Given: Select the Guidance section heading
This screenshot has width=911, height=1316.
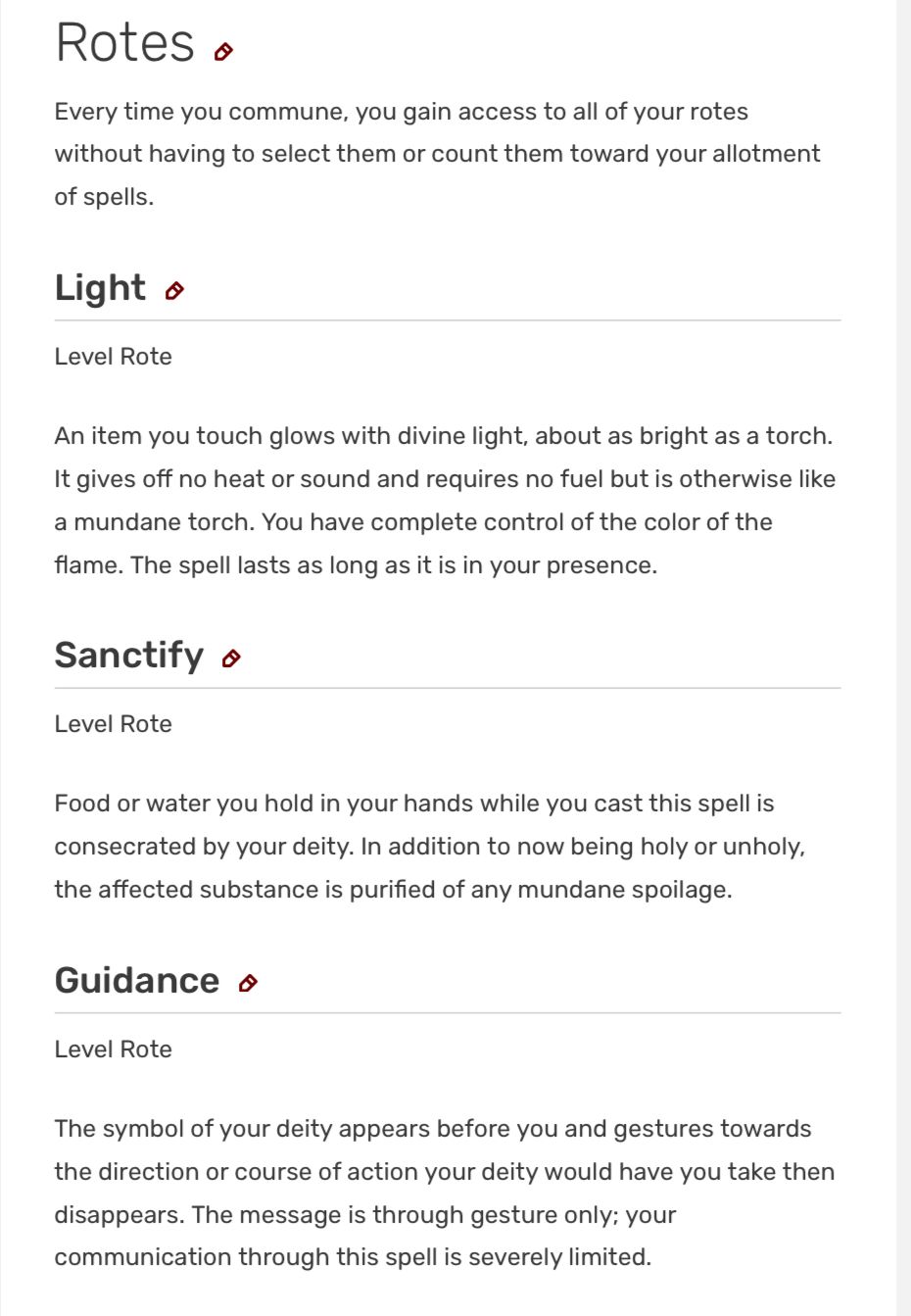Looking at the screenshot, I should tap(137, 980).
